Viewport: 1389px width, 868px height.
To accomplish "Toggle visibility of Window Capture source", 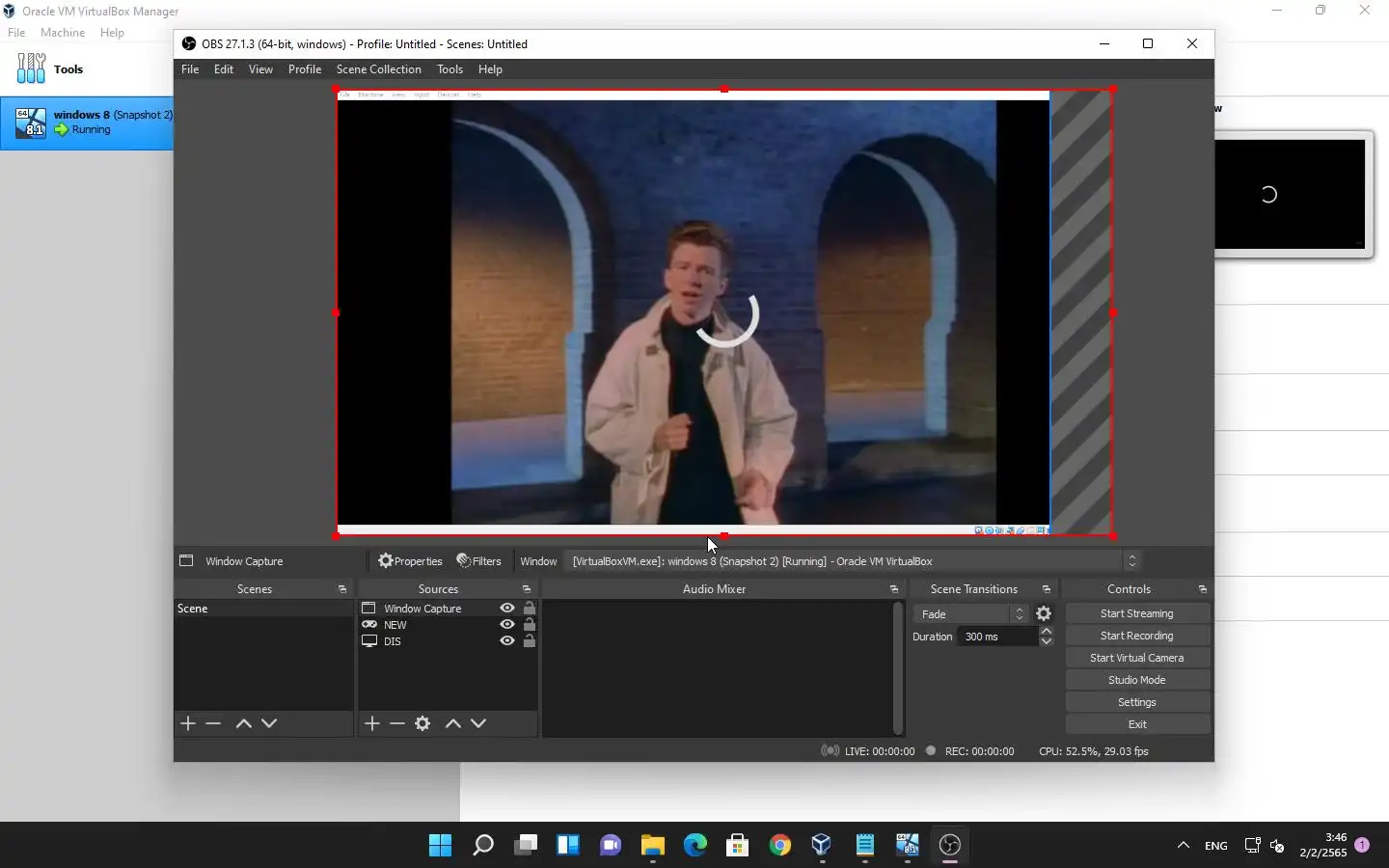I will click(507, 609).
